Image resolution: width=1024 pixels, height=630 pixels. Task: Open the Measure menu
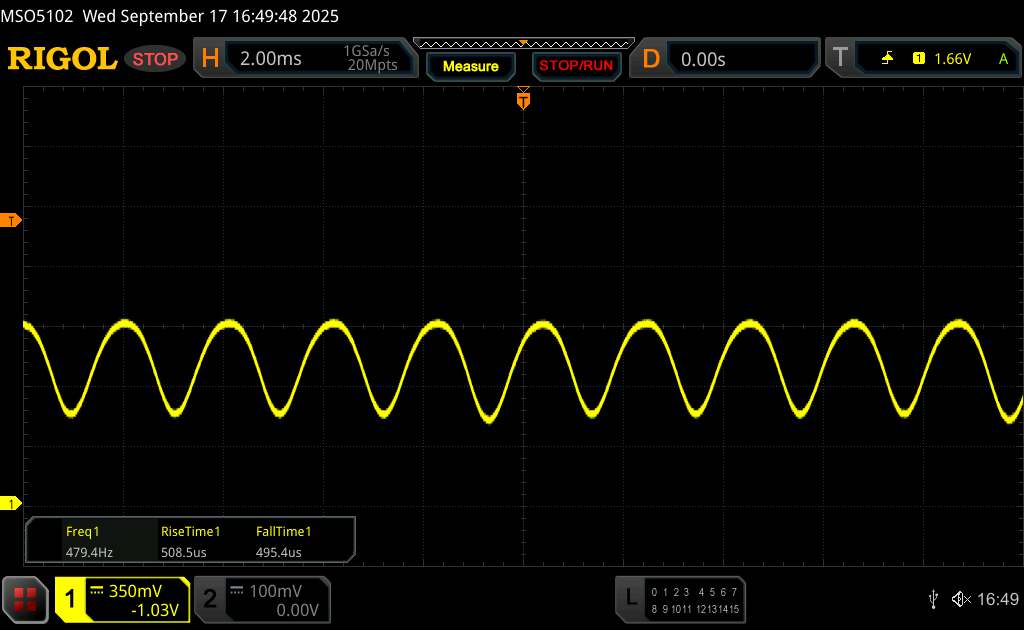pos(470,66)
